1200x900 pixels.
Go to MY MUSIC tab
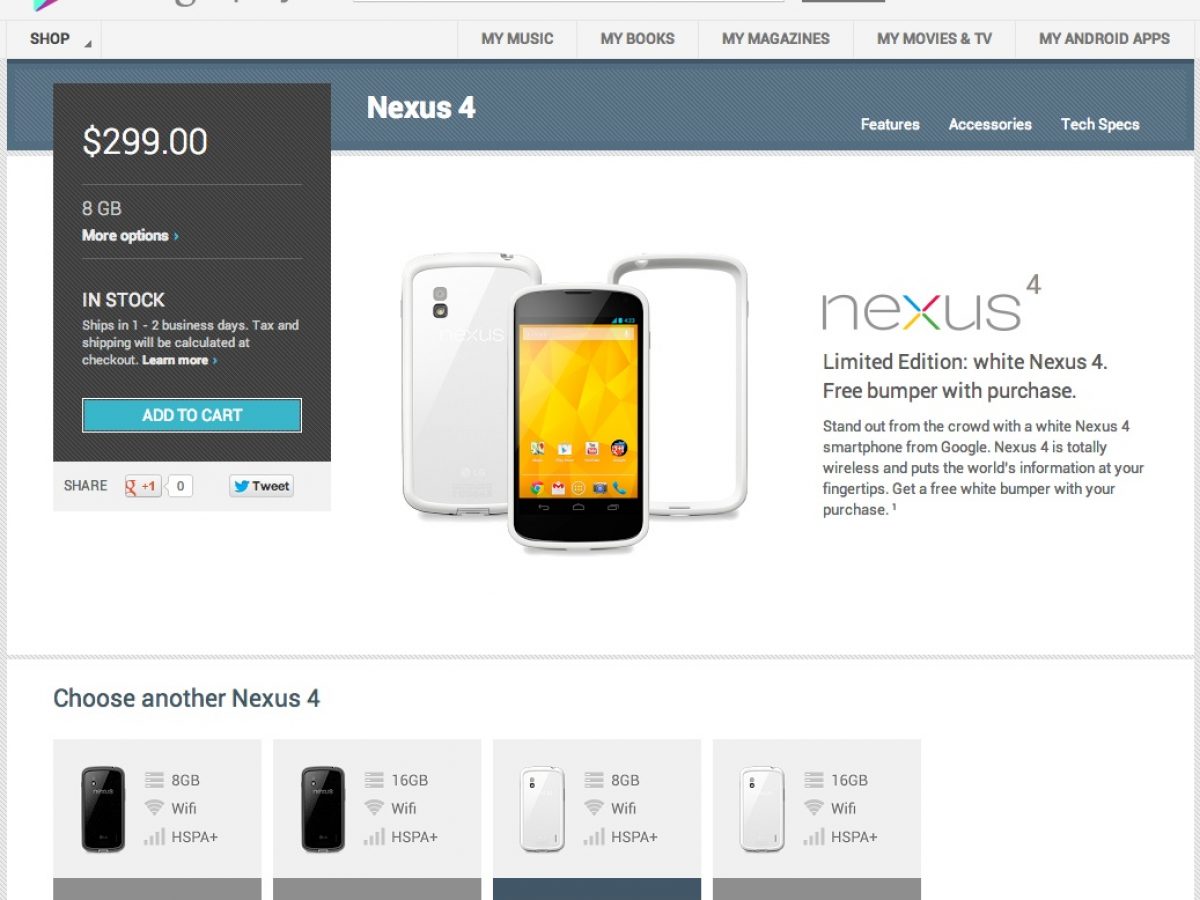[517, 39]
